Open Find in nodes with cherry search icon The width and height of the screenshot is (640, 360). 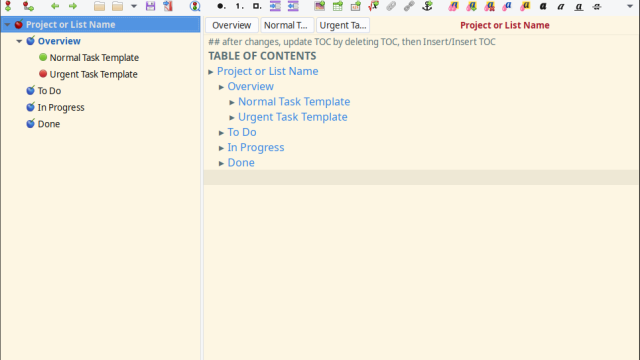(x=195, y=6)
